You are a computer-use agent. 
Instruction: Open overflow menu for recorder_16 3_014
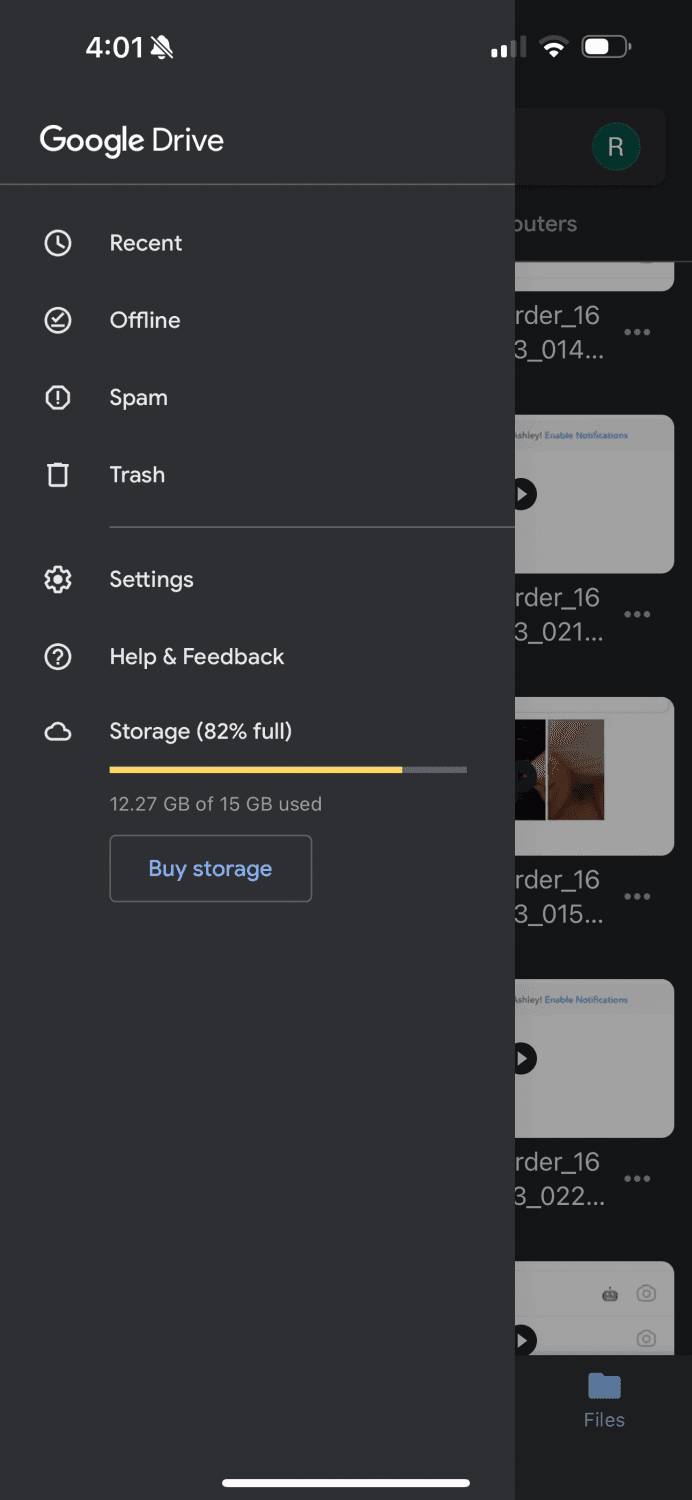pos(637,331)
